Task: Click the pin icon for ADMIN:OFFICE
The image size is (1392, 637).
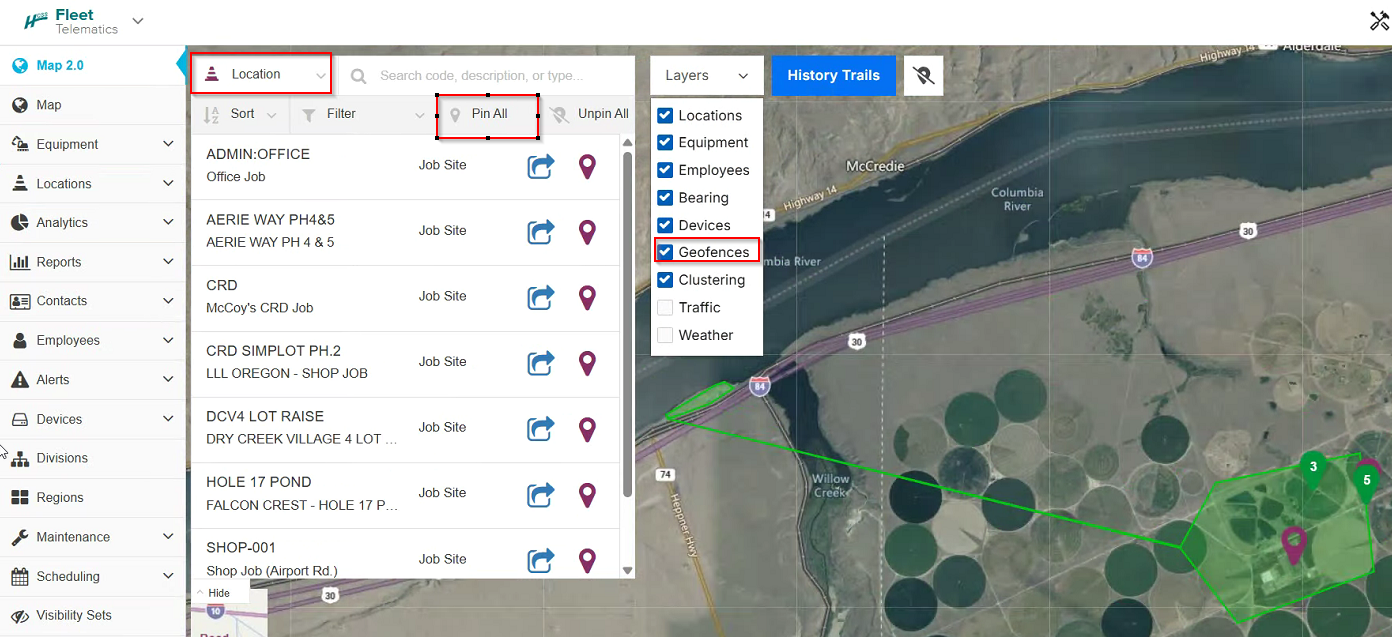Action: 588,166
